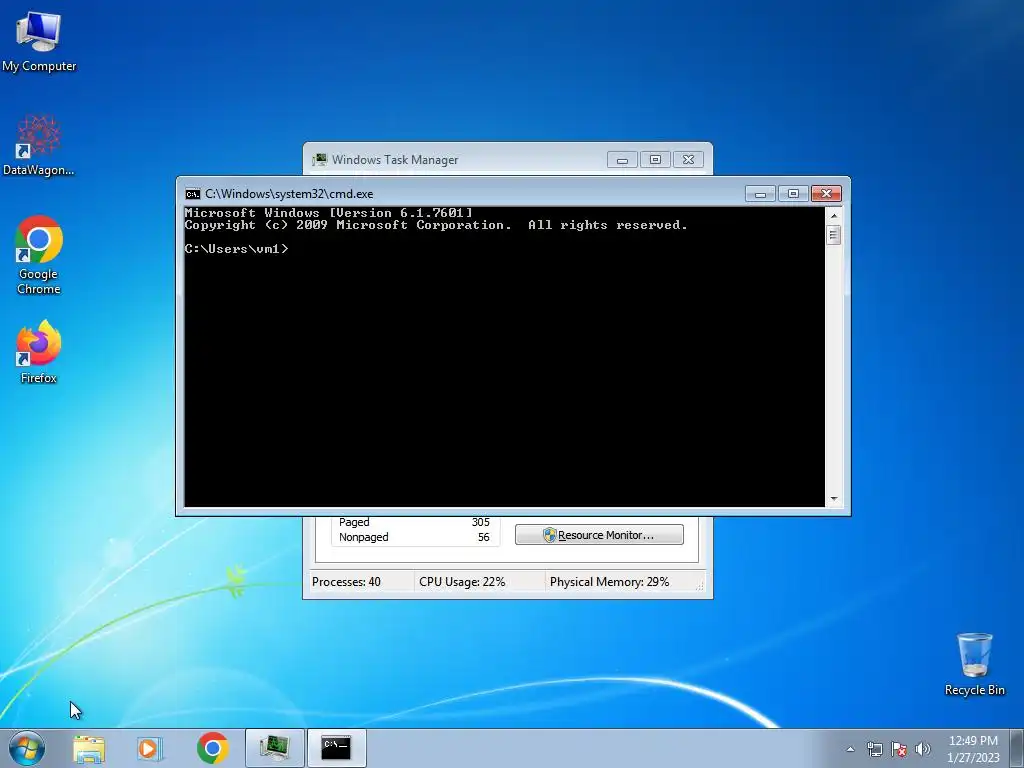Minimize the cmd.exe window
The width and height of the screenshot is (1024, 768).
pyautogui.click(x=760, y=194)
